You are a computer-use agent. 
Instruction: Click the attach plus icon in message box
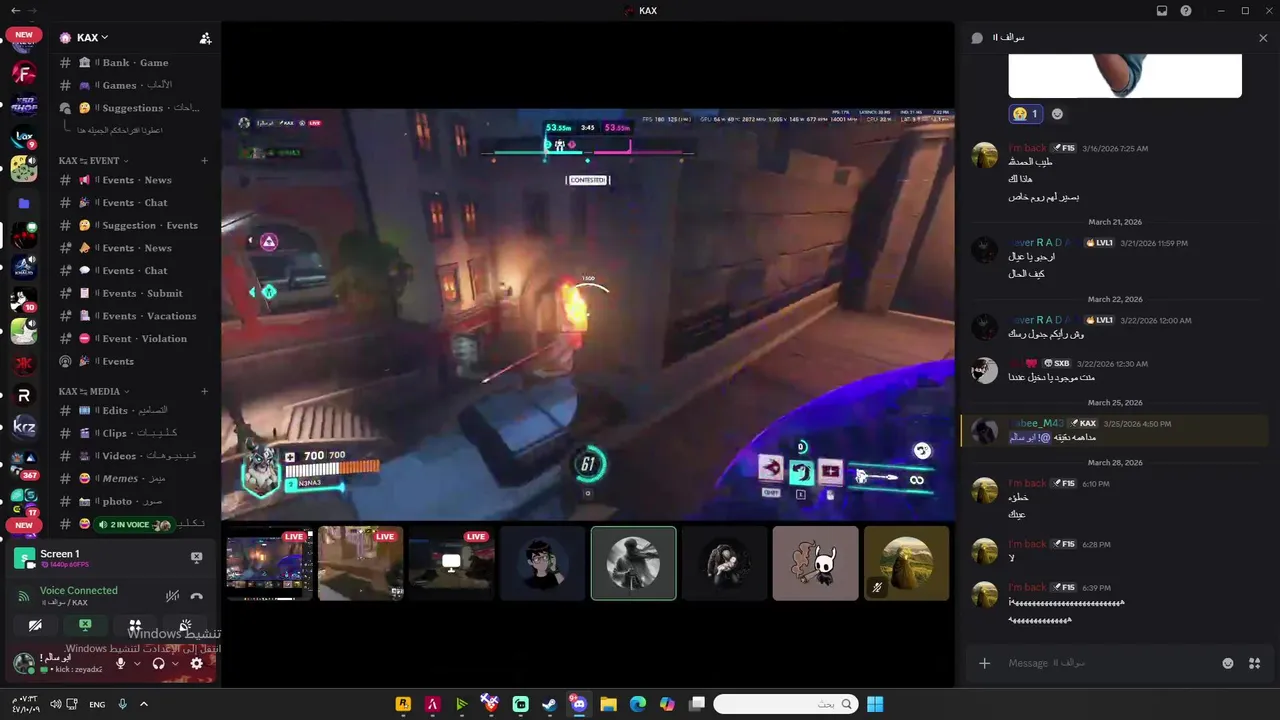[985, 663]
